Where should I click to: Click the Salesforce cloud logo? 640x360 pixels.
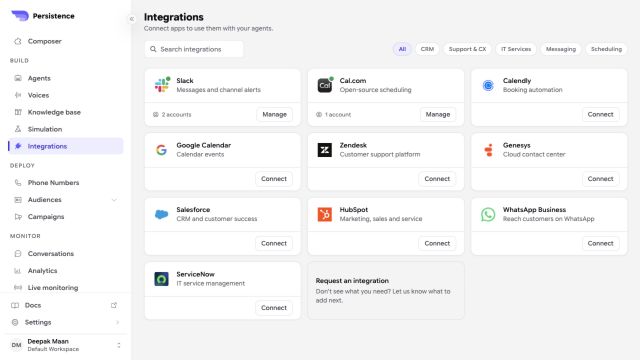[x=162, y=214]
